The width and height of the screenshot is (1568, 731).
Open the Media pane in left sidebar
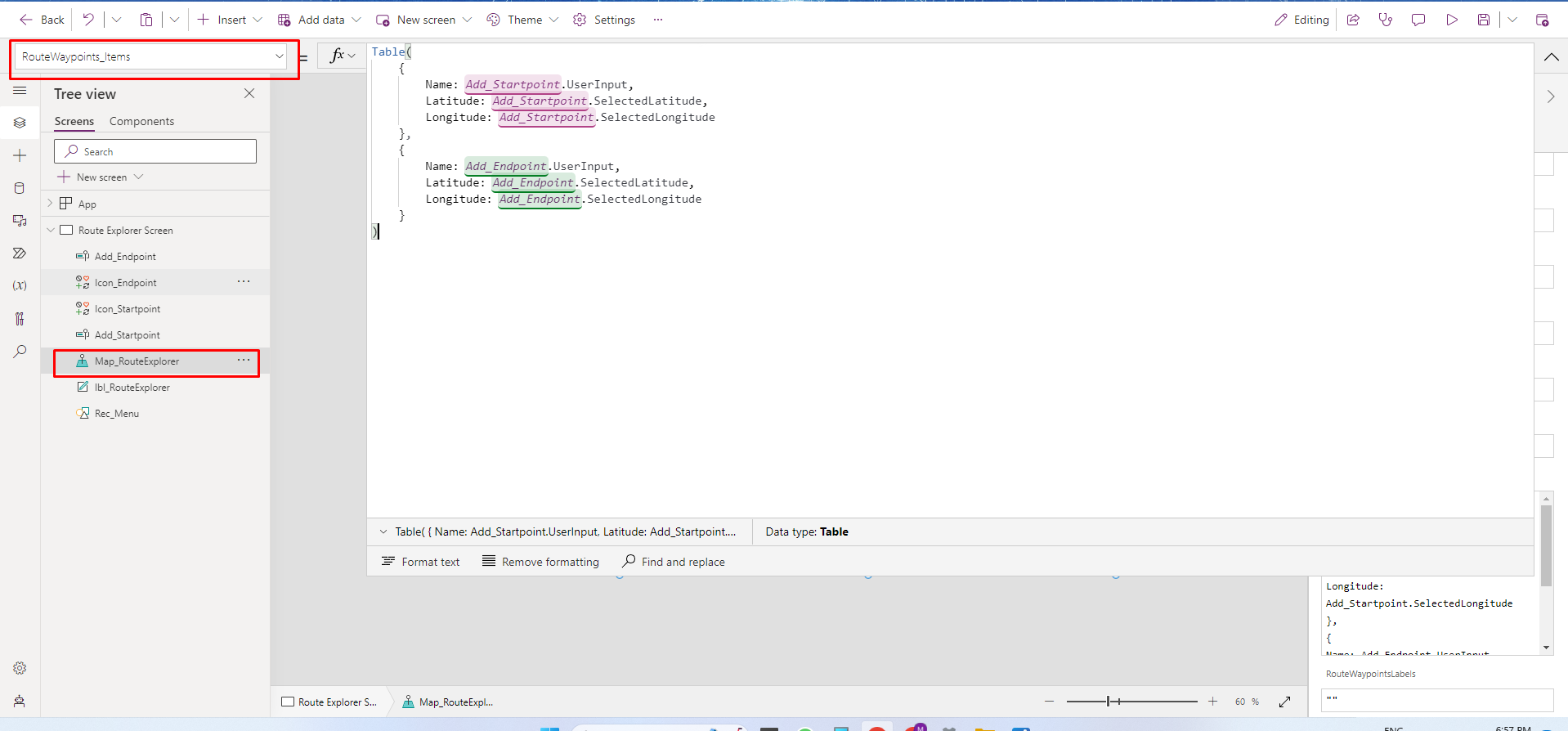point(20,221)
